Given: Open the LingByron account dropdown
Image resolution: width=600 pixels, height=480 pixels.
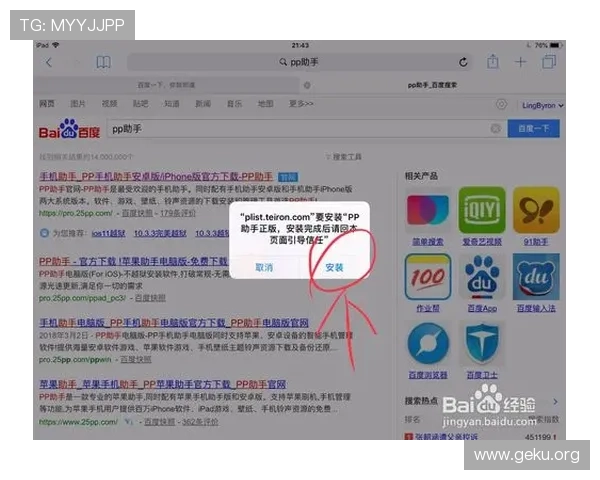Looking at the screenshot, I should (x=543, y=105).
